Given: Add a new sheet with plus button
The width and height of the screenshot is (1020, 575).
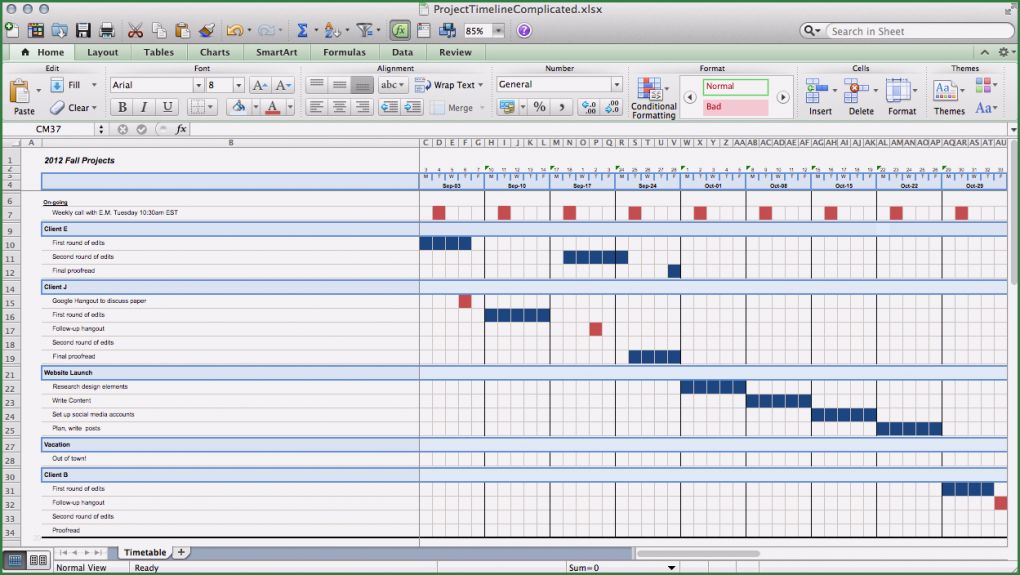Looking at the screenshot, I should (181, 552).
